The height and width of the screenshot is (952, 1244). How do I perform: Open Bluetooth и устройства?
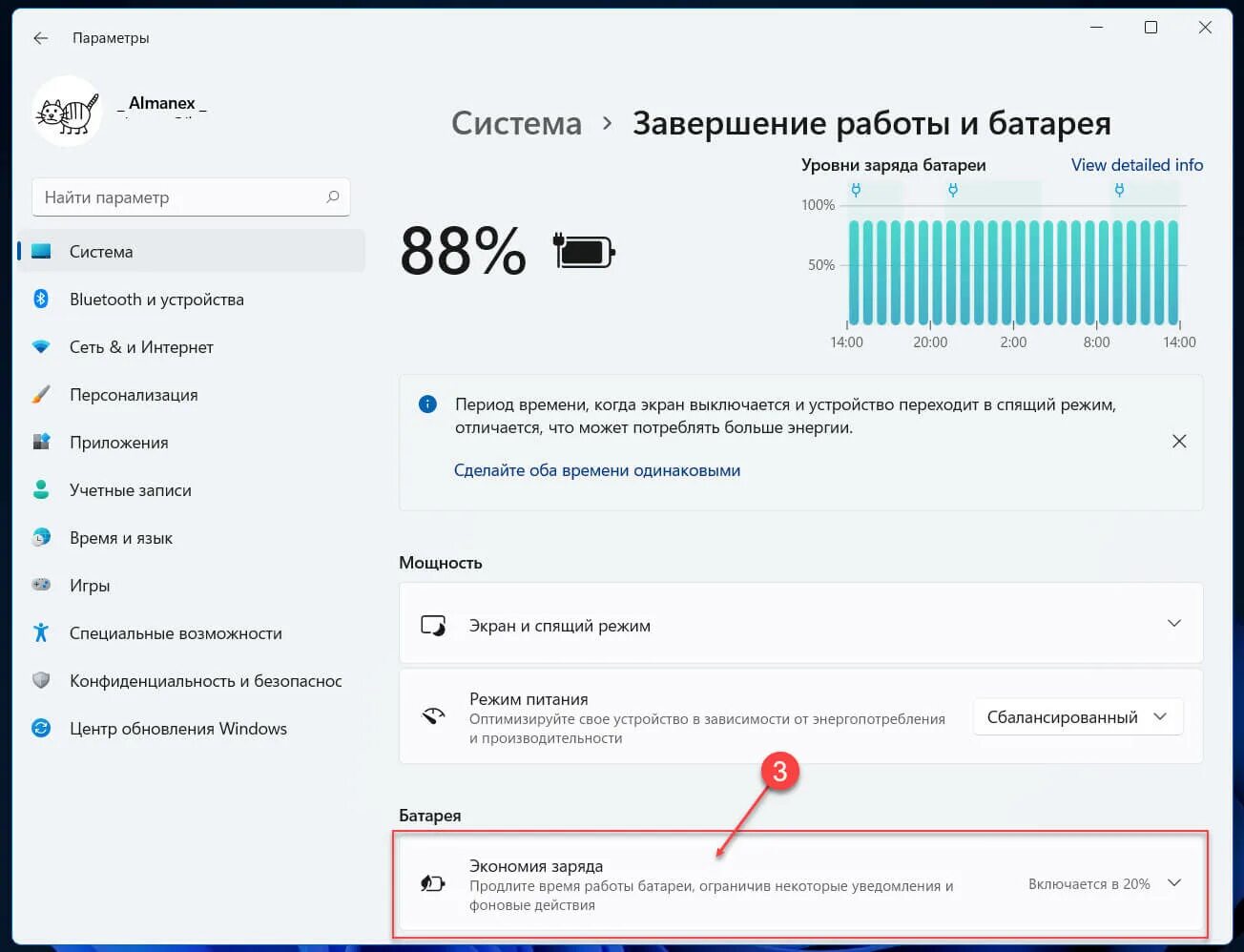[x=191, y=300]
